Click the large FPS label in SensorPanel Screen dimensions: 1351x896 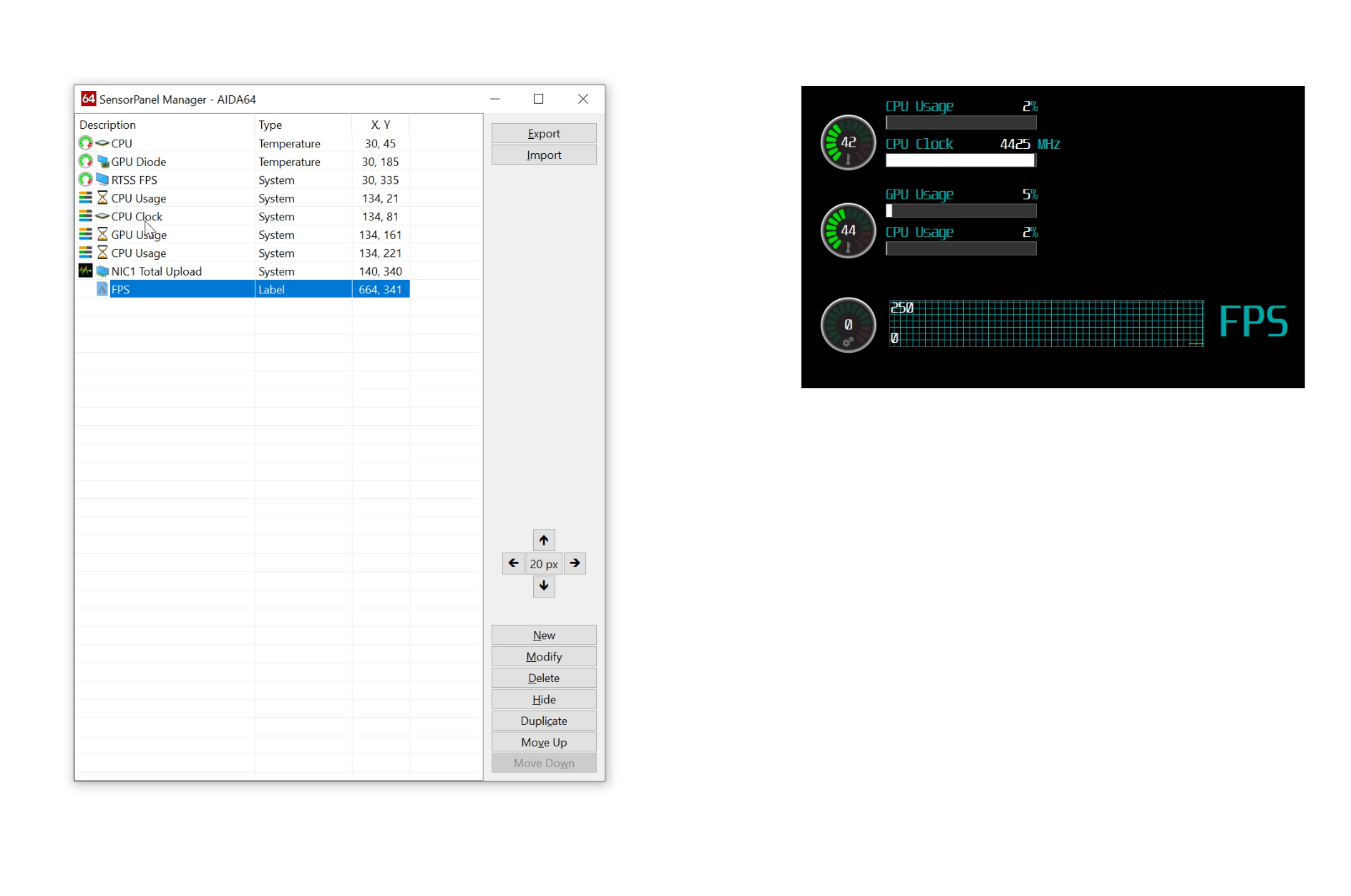(x=1253, y=321)
